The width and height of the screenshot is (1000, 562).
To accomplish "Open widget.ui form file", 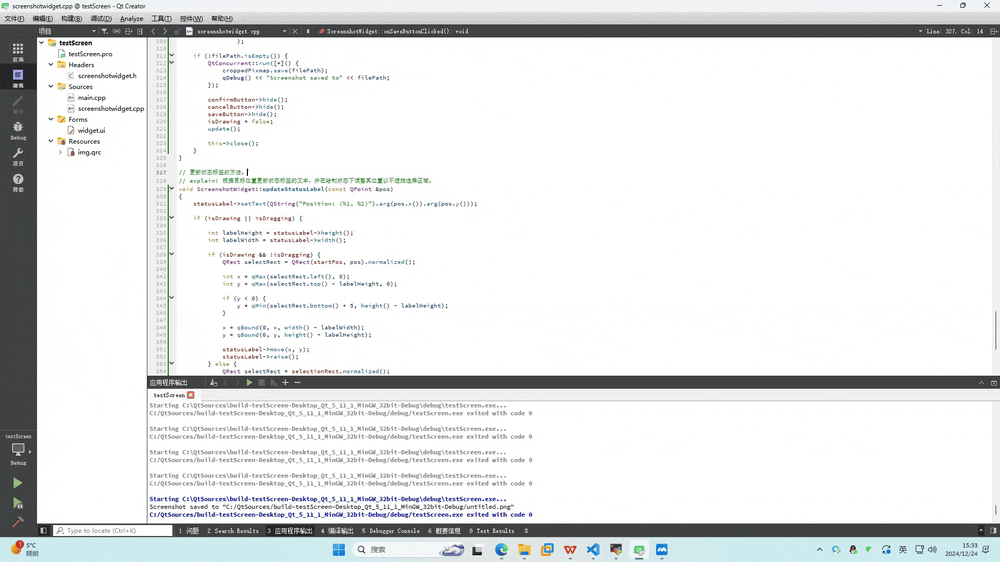I will tap(91, 130).
